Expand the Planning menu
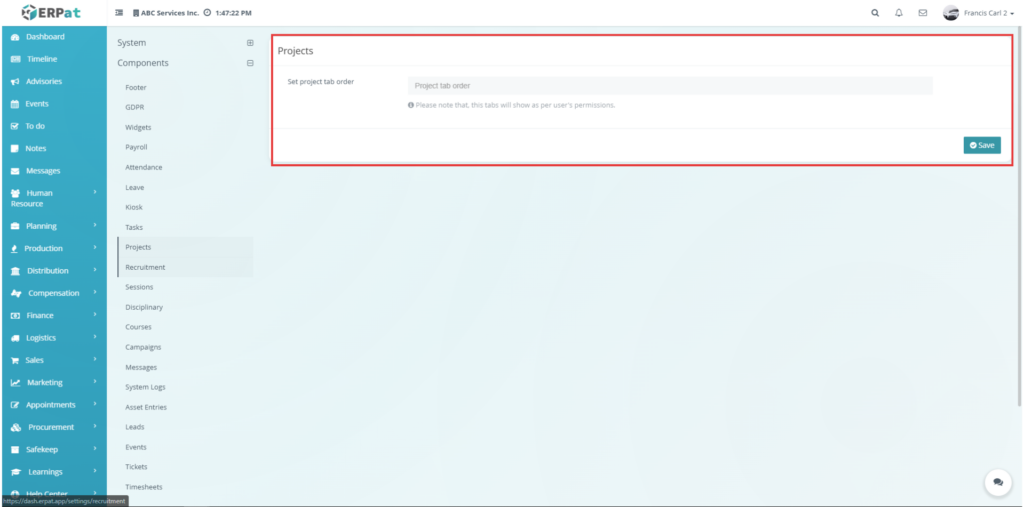The height and width of the screenshot is (507, 1024). point(53,226)
